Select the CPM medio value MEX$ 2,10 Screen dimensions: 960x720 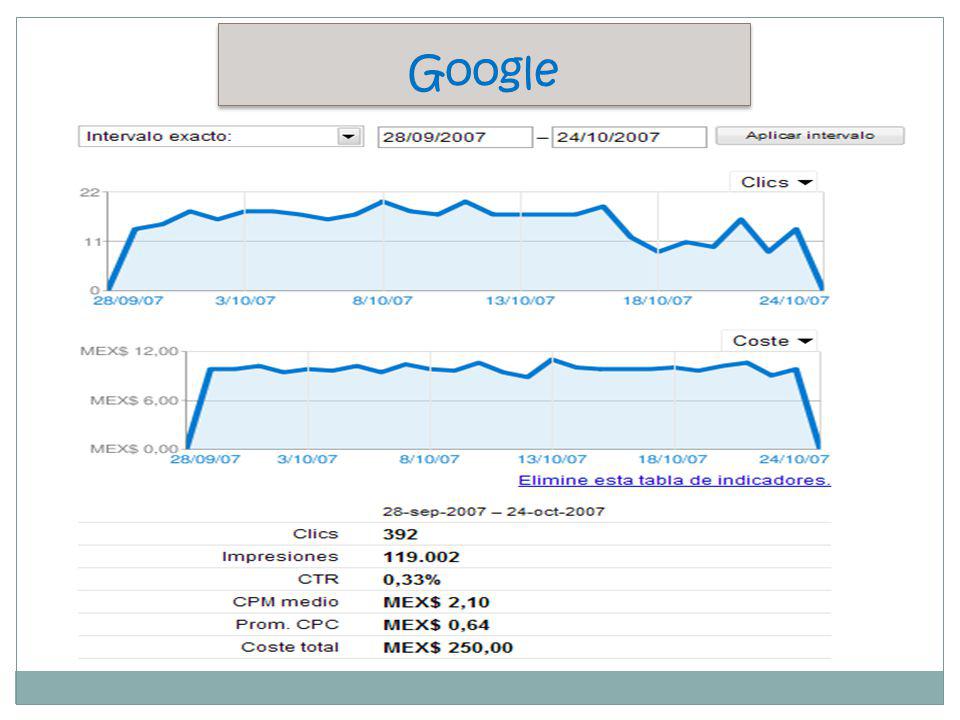click(437, 602)
